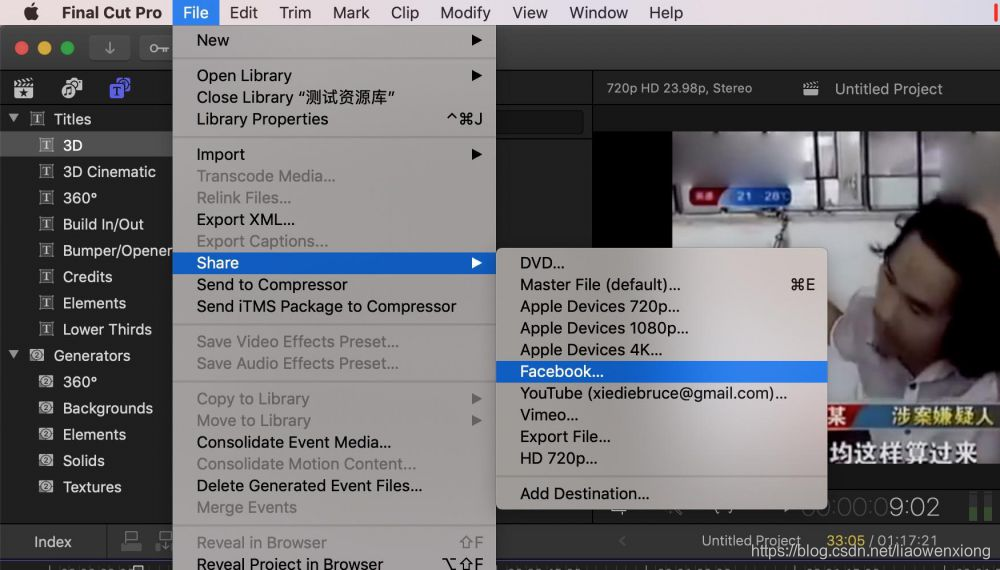Select Solids generators category

tap(86, 460)
